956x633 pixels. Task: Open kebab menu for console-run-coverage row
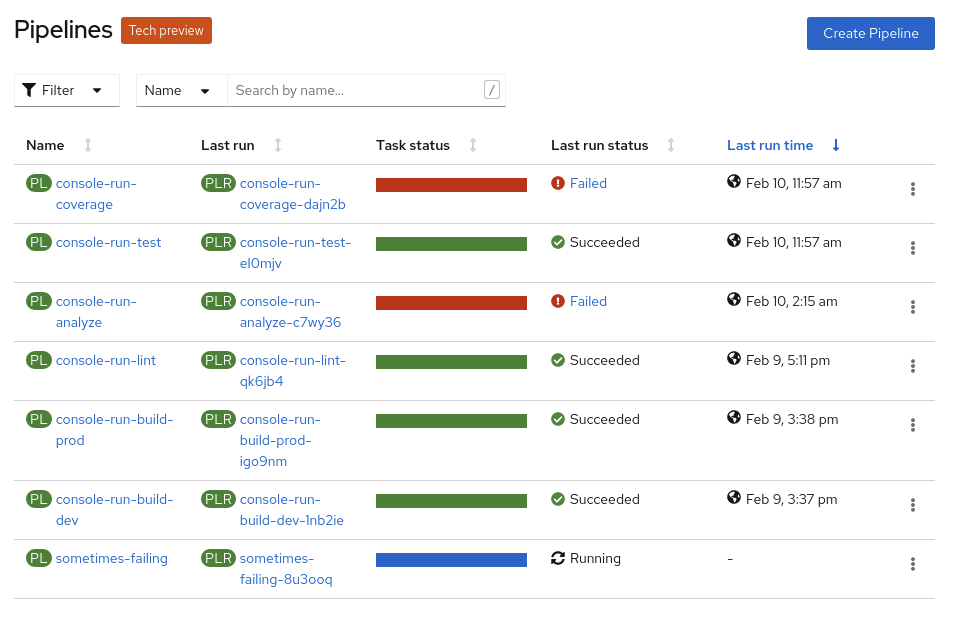912,189
